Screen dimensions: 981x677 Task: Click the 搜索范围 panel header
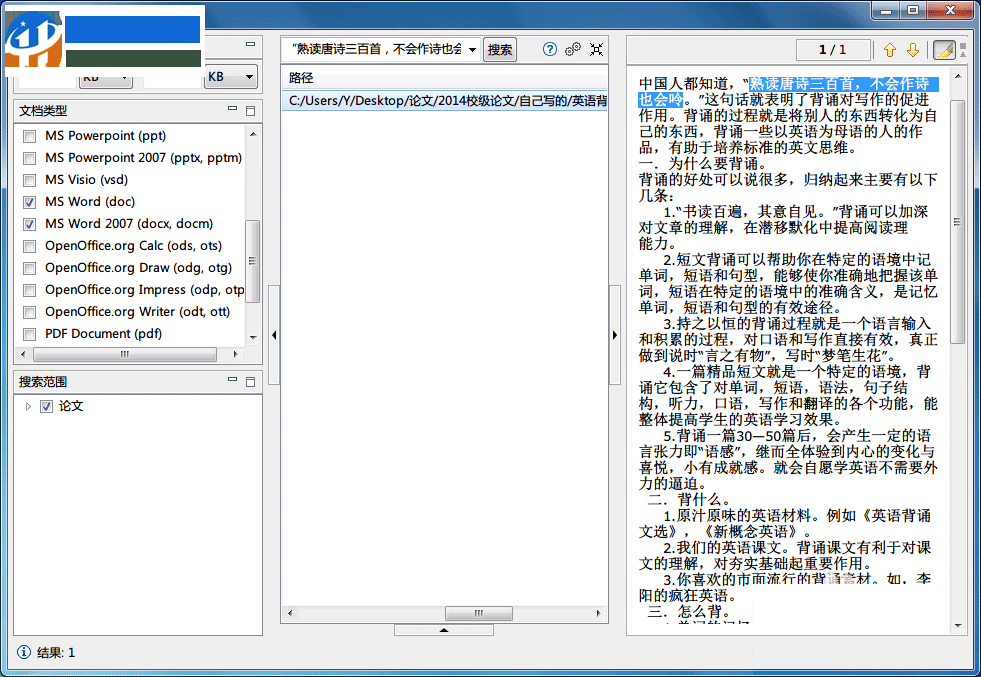click(43, 381)
